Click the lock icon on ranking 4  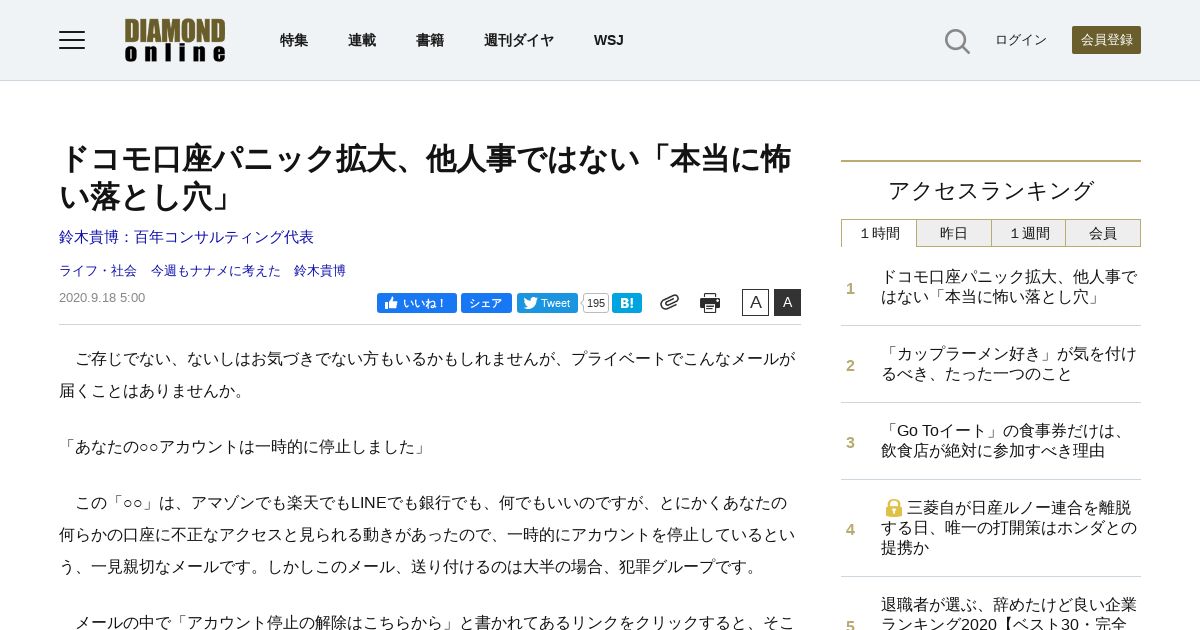pyautogui.click(x=893, y=508)
